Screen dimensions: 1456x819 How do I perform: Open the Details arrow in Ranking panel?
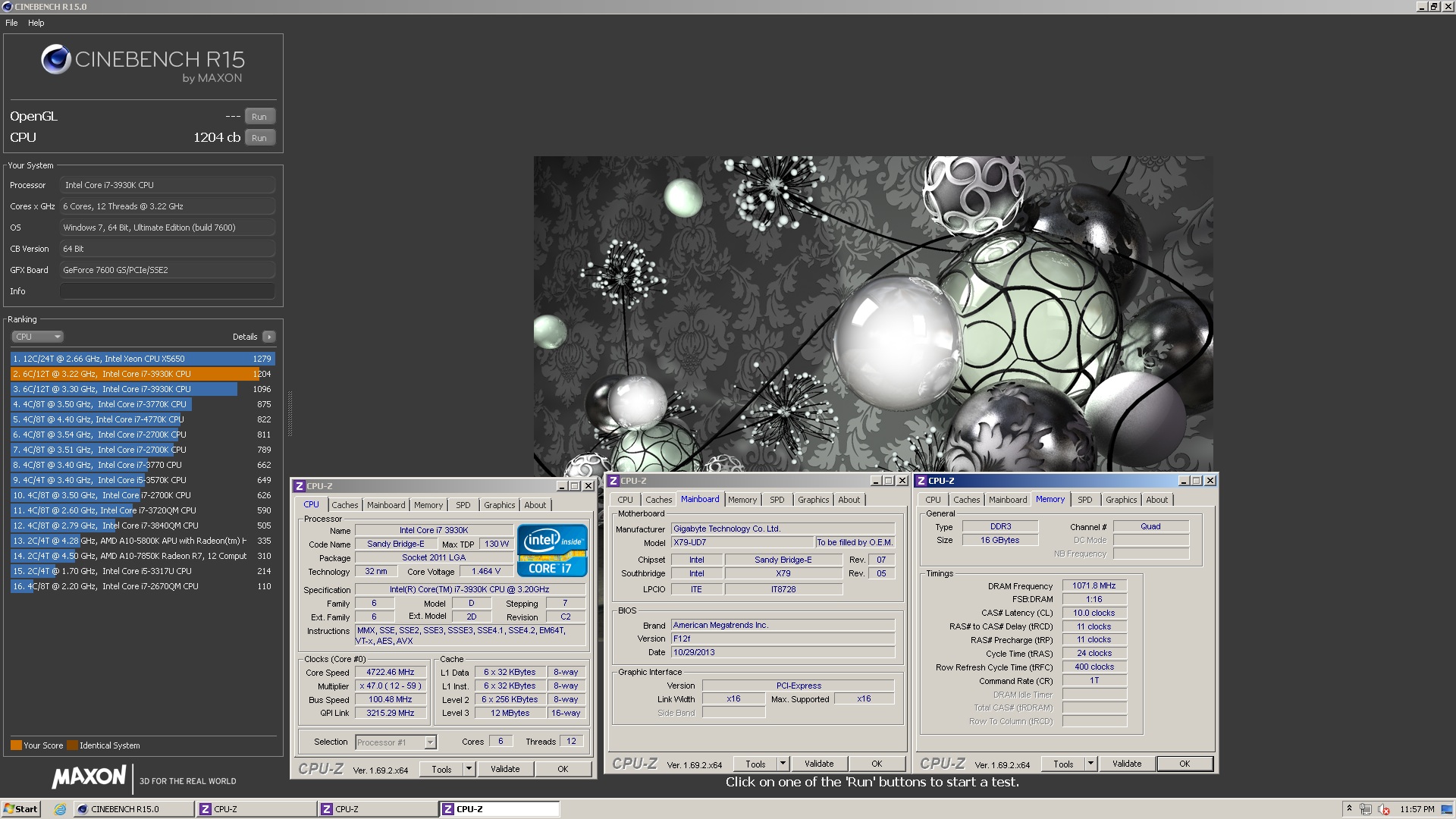click(269, 337)
